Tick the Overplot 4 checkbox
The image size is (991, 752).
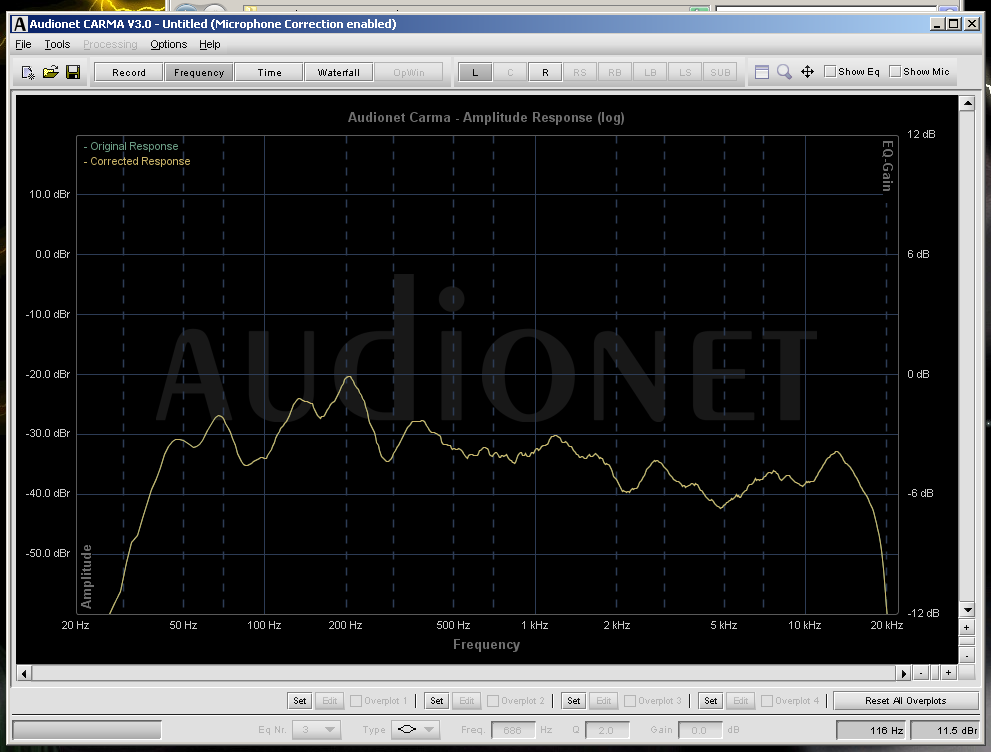point(767,701)
